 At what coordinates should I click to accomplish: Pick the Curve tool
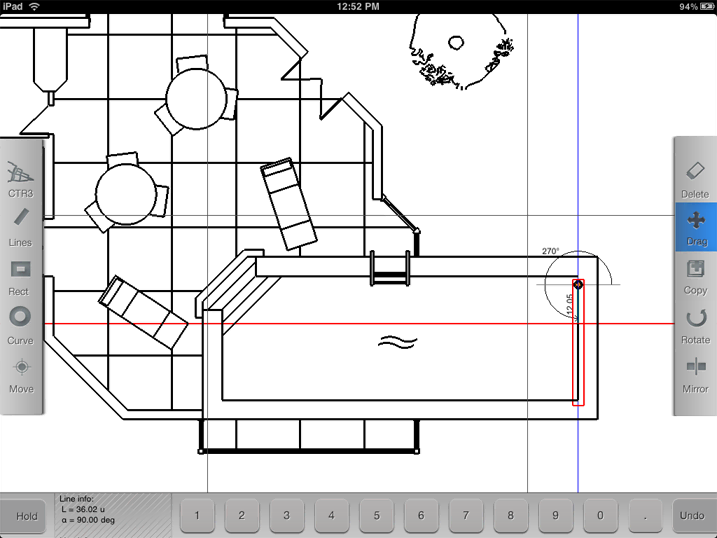click(x=21, y=326)
